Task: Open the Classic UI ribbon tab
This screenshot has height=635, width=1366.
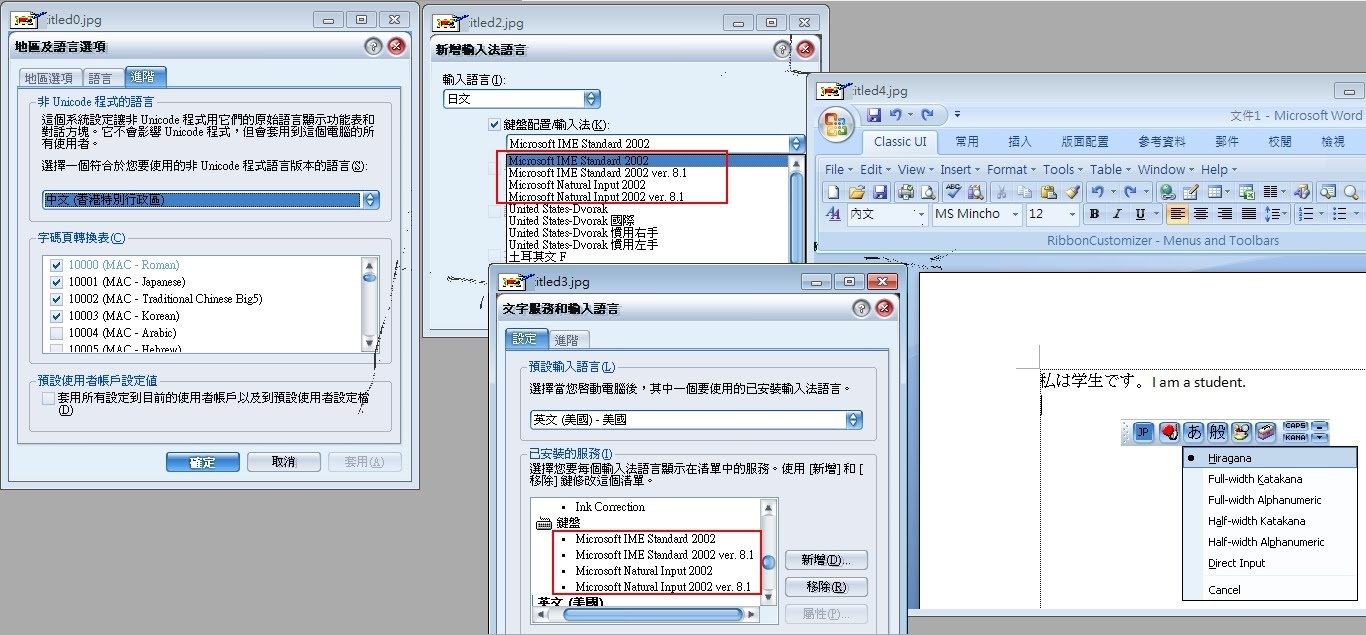Action: click(x=900, y=142)
